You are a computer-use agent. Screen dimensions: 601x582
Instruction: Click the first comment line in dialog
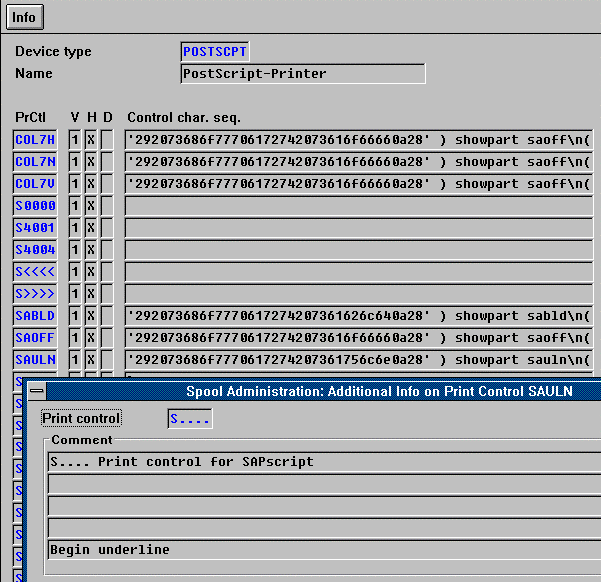(x=324, y=462)
